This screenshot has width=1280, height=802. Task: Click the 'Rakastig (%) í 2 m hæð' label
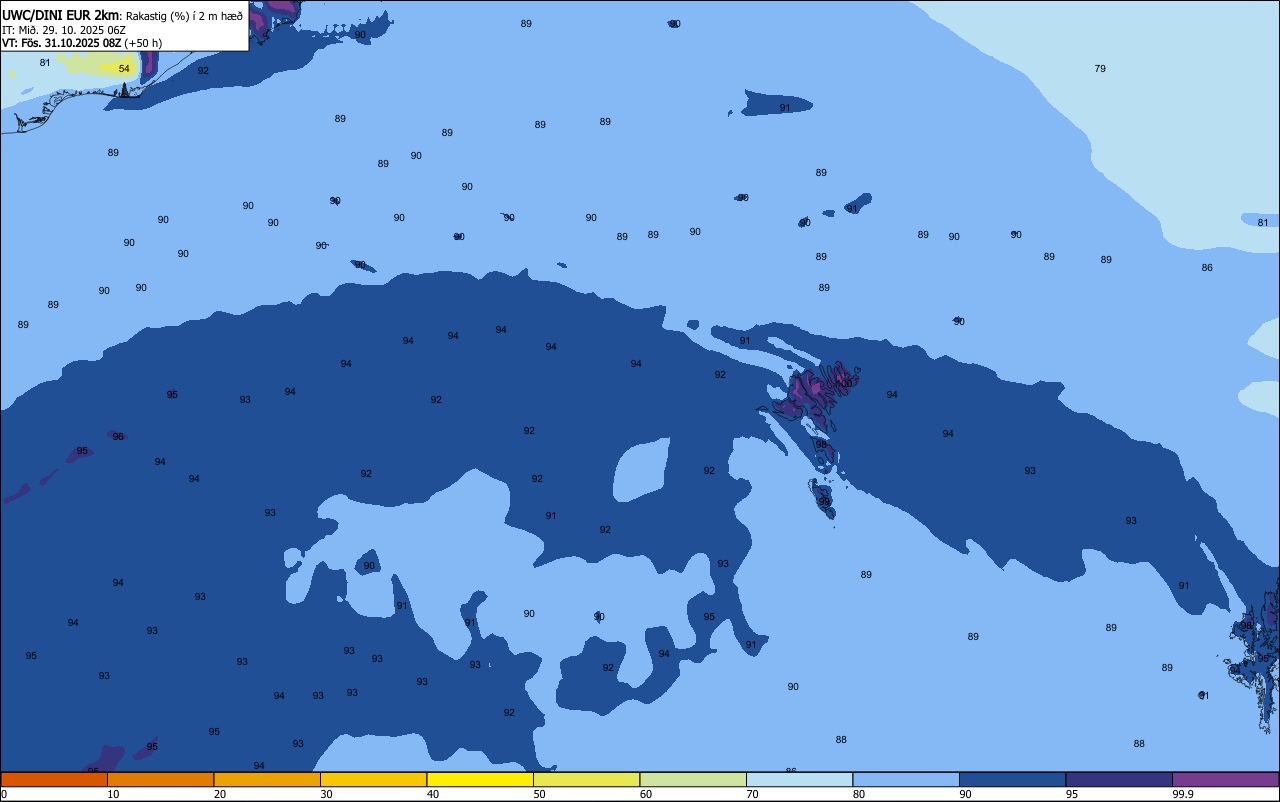click(x=184, y=16)
